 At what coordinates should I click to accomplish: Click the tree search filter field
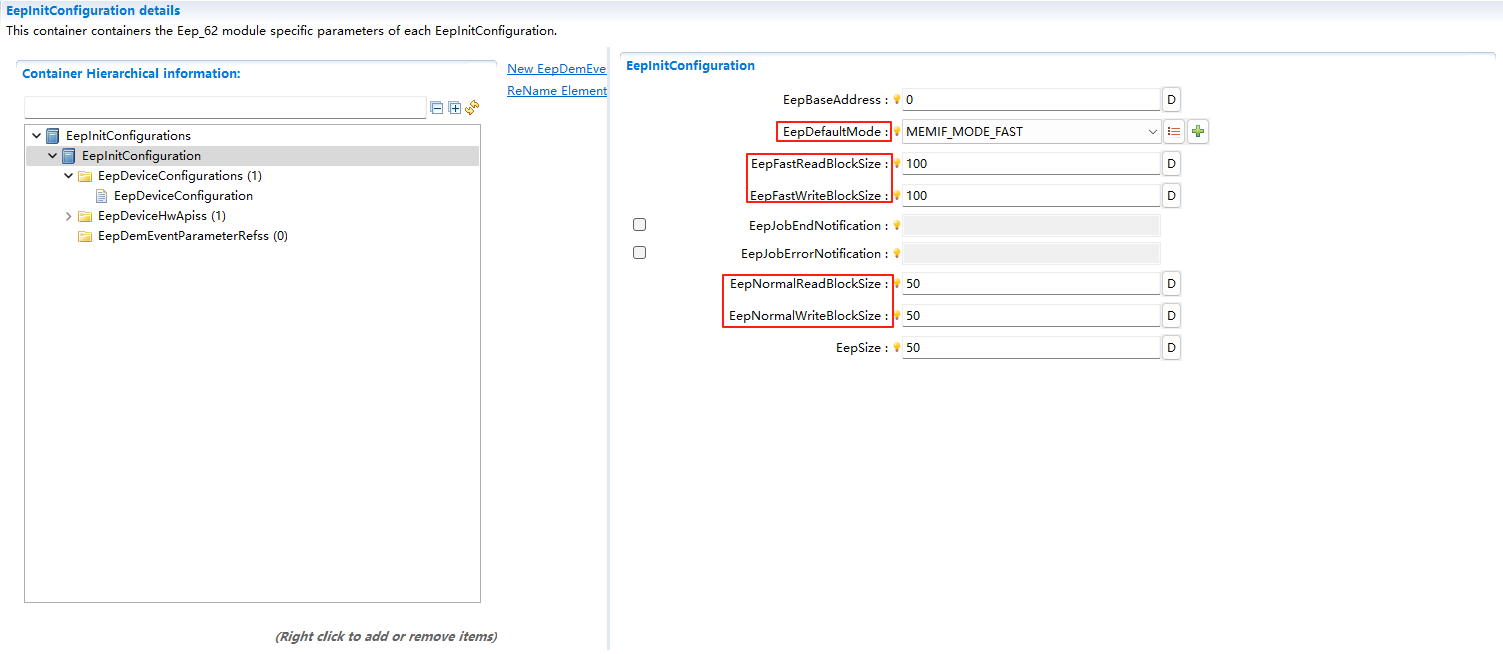225,108
